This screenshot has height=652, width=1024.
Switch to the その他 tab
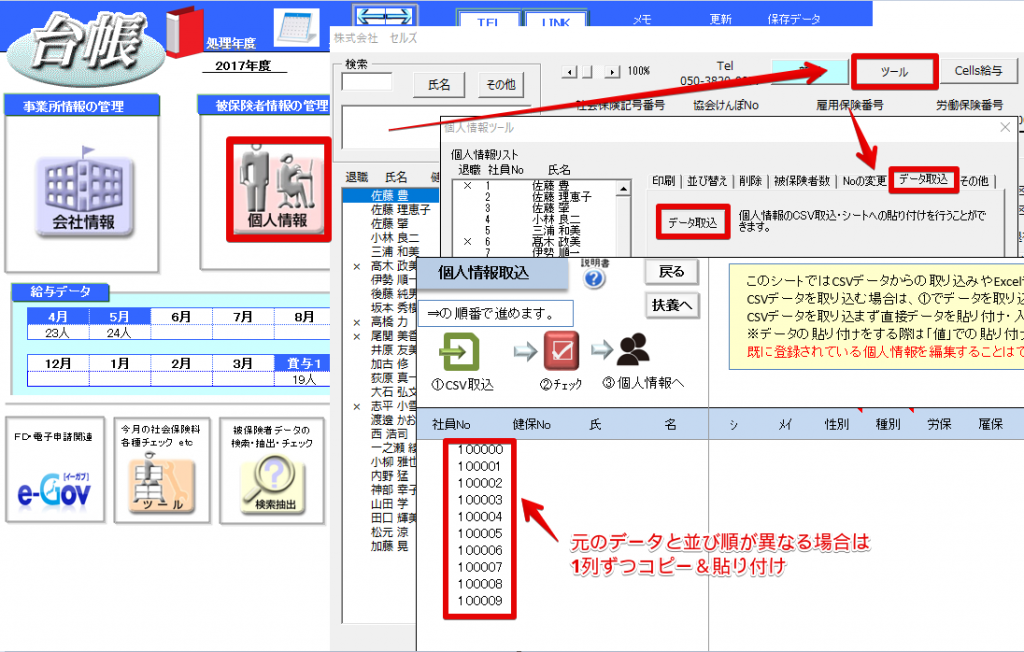point(974,181)
